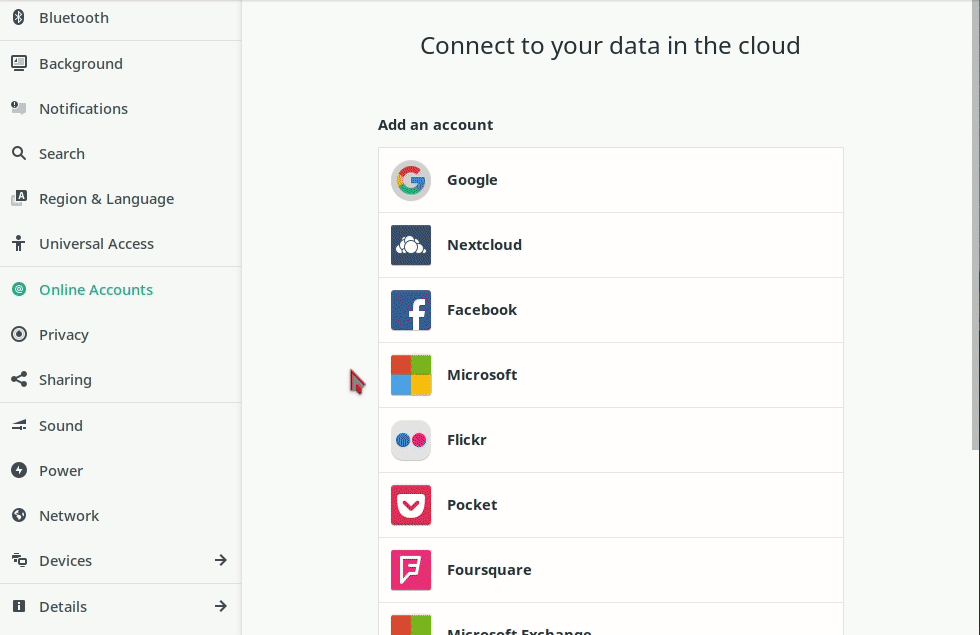Click the Flickr dots icon
Image resolution: width=980 pixels, height=635 pixels.
pyautogui.click(x=411, y=440)
